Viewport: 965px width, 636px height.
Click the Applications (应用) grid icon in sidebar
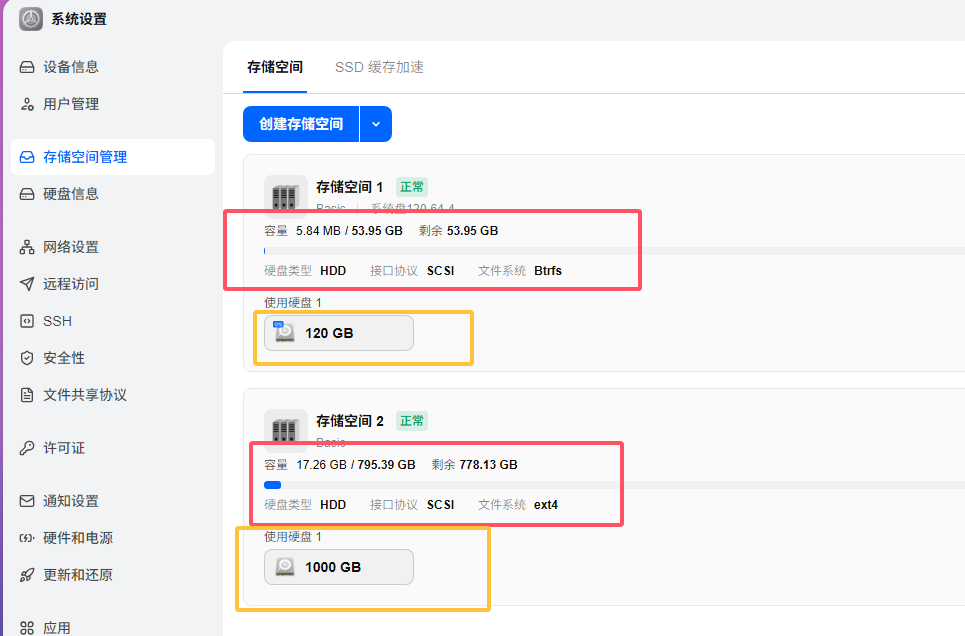point(27,627)
